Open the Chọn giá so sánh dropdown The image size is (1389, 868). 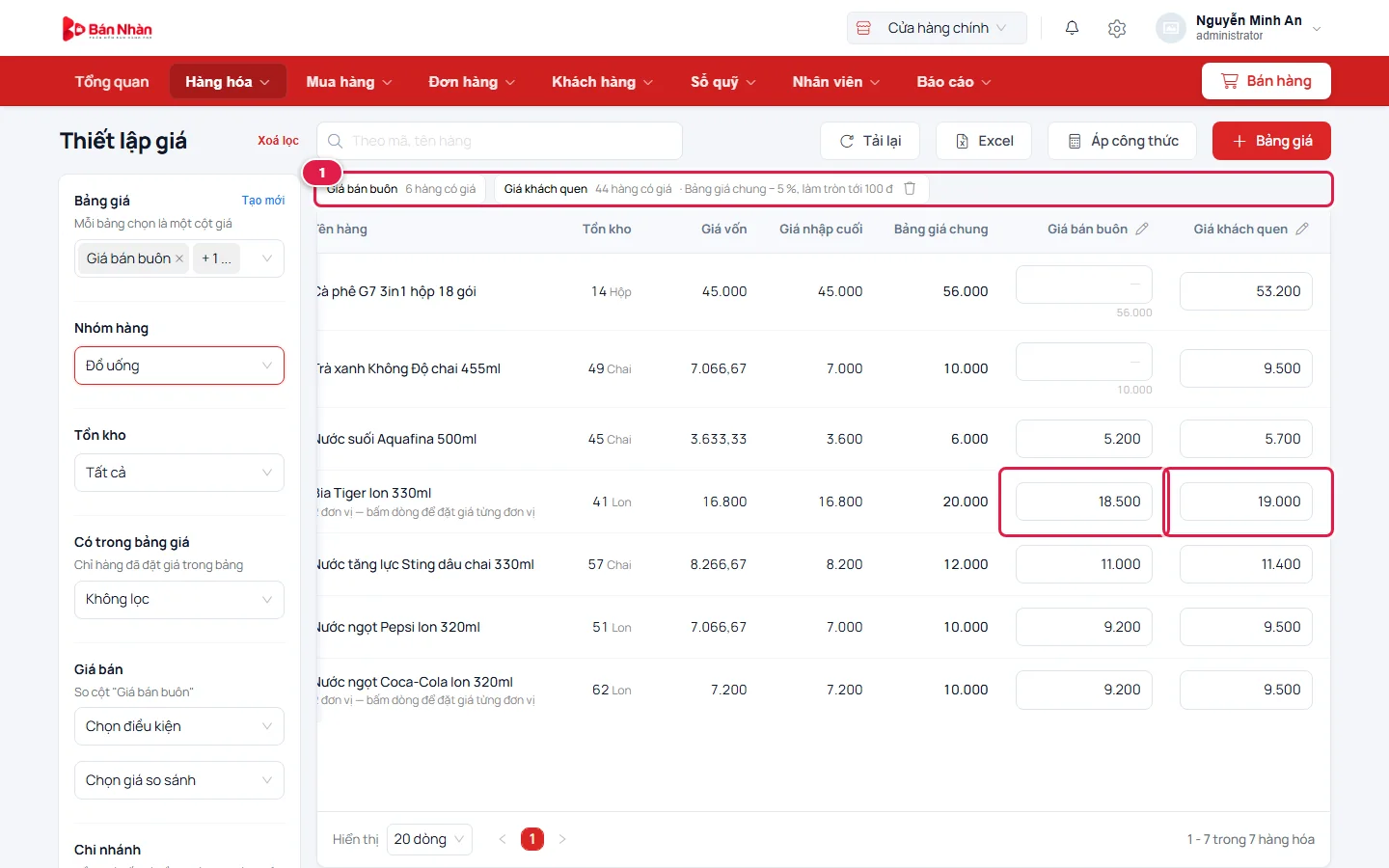[x=179, y=780]
